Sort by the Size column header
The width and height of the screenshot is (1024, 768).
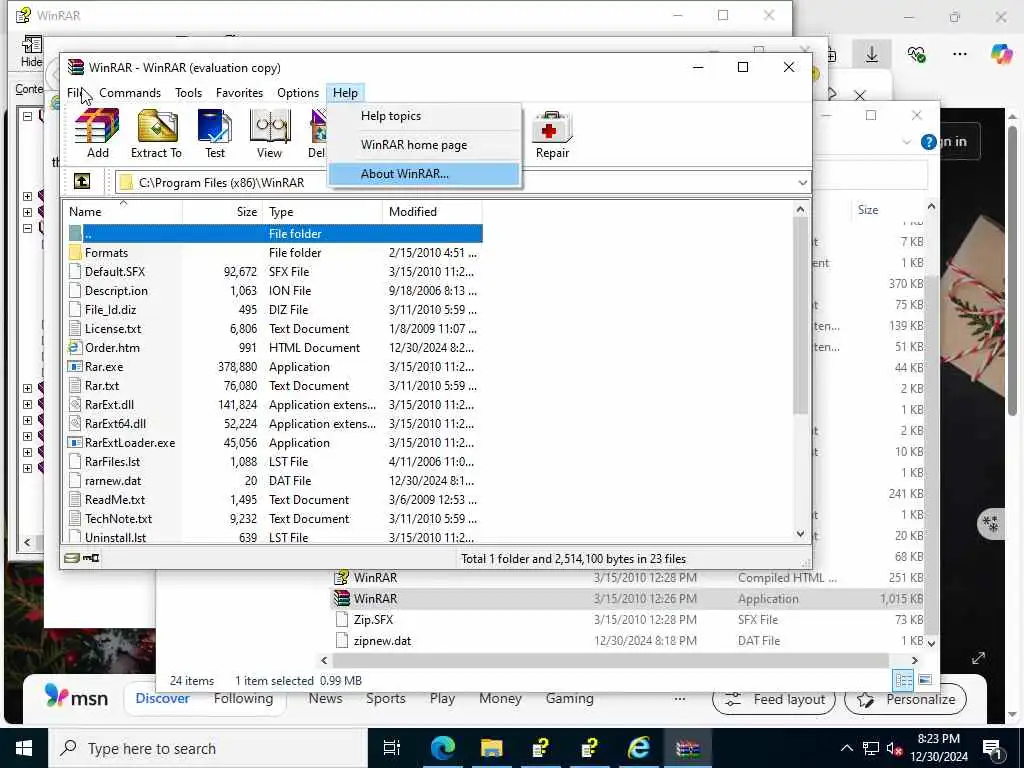click(222, 212)
